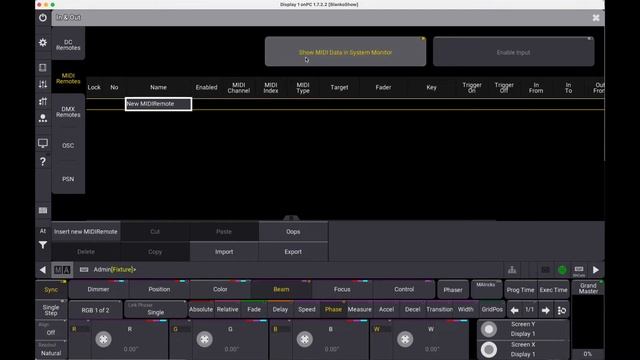Click the green circle status icon
This screenshot has height=360, width=640.
click(562, 270)
